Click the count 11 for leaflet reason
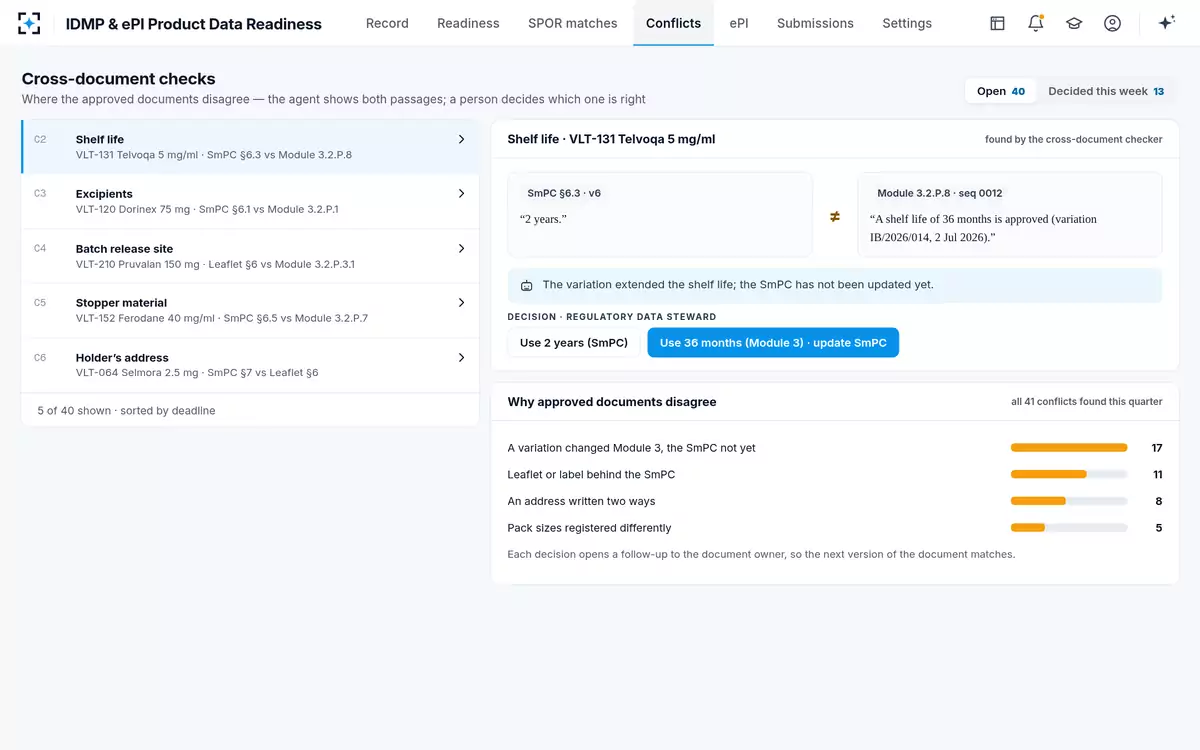The image size is (1200, 750). [x=1157, y=475]
